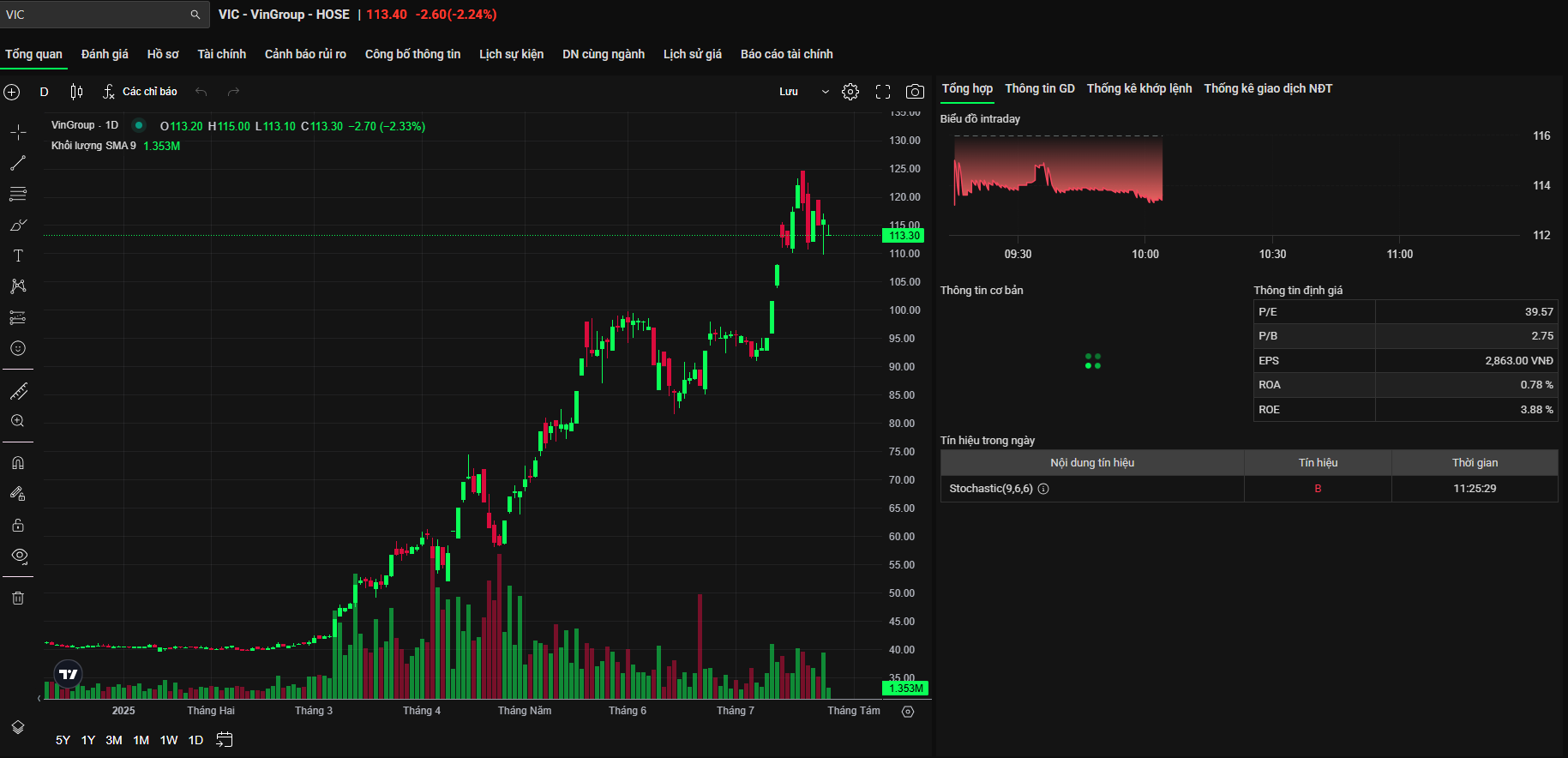Select the text annotation tool
Viewport: 1568px width, 758px height.
click(x=18, y=256)
